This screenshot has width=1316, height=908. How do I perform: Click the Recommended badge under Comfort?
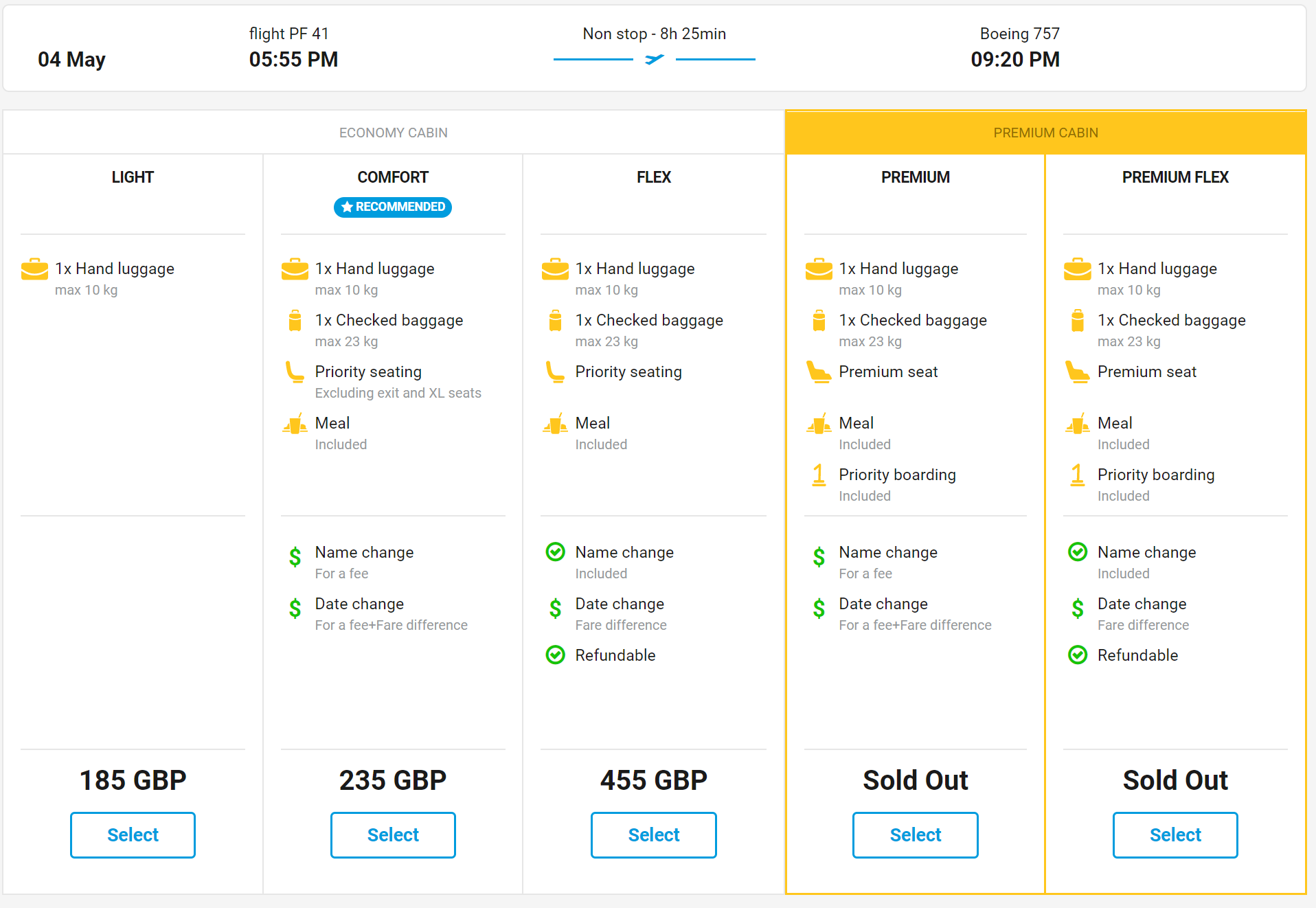pos(393,207)
